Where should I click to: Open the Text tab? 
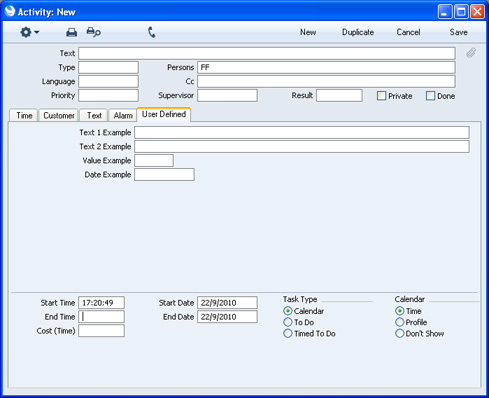[94, 115]
